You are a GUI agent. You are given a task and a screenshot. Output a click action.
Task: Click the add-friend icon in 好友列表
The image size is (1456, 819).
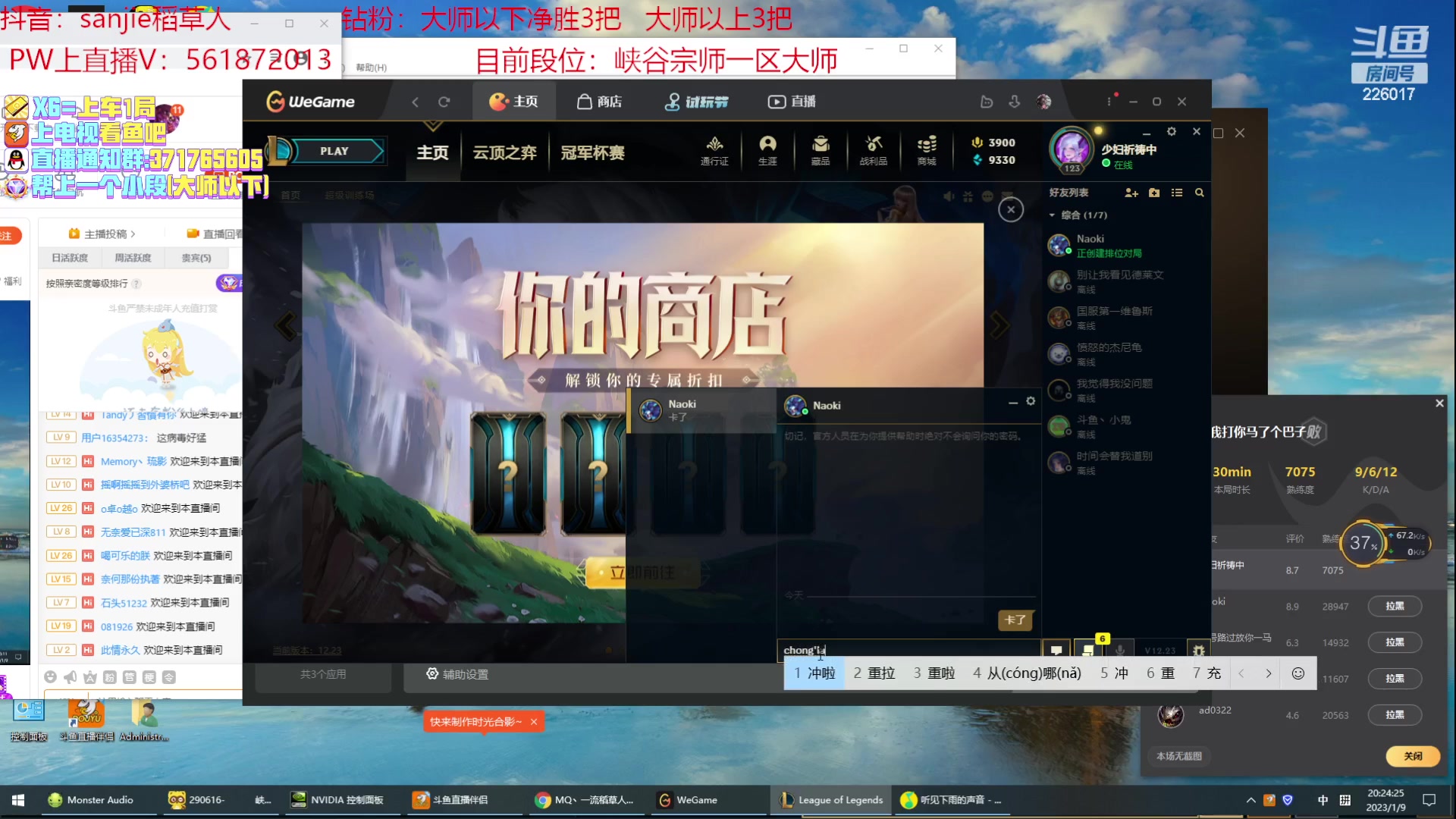point(1131,193)
